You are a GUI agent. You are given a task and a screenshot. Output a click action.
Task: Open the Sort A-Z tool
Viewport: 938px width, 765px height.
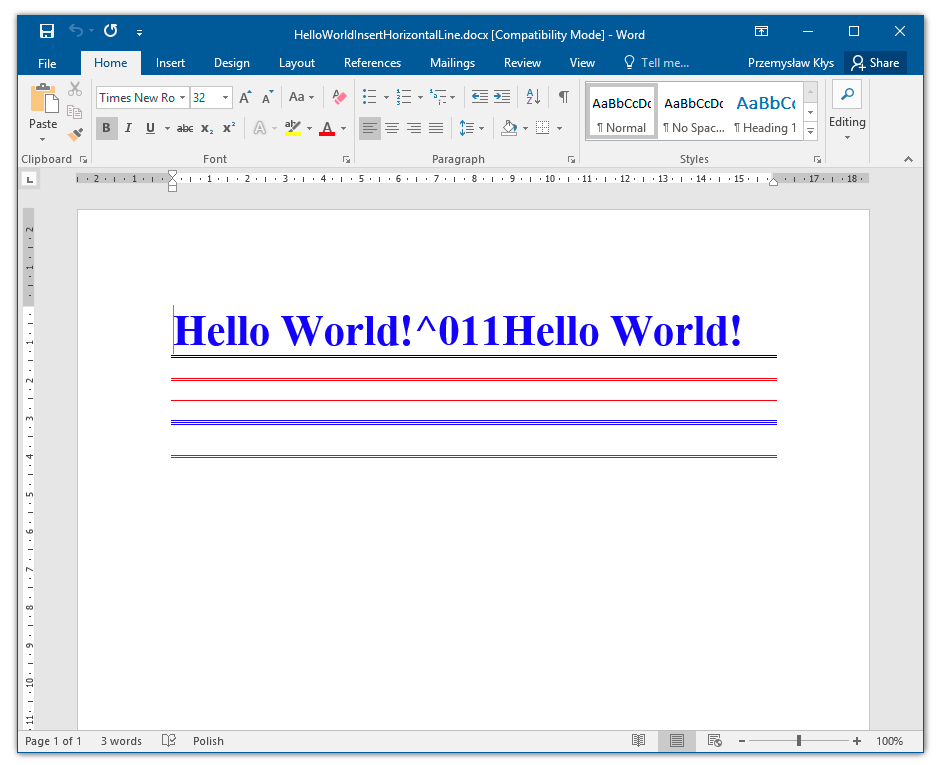[533, 97]
